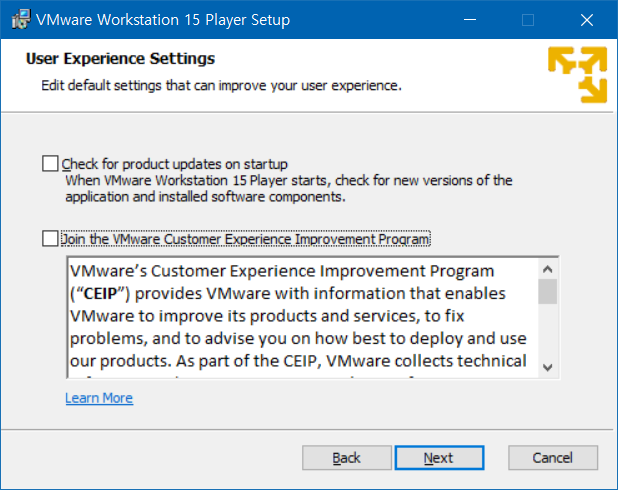Image resolution: width=618 pixels, height=490 pixels.
Task: Close the setup window with X
Action: 587,20
